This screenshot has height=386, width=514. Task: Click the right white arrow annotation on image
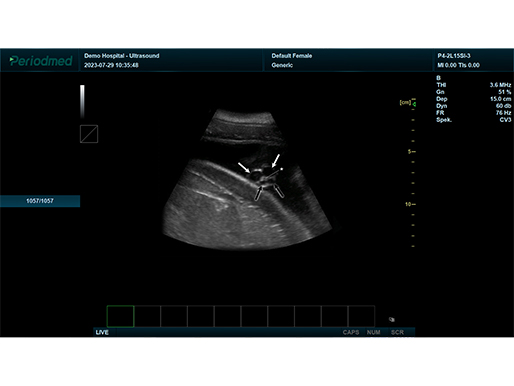(x=276, y=161)
